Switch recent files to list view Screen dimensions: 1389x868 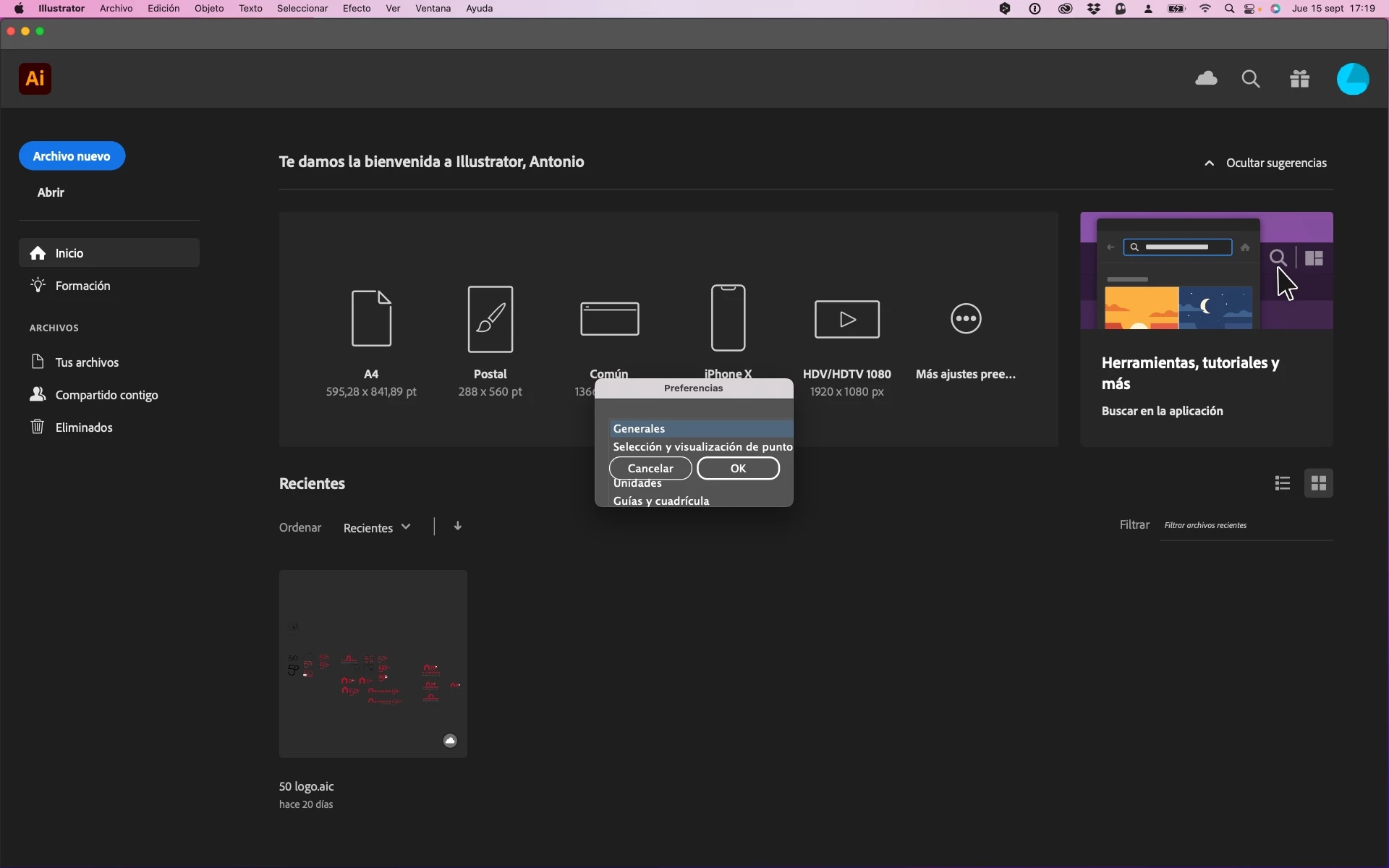pyautogui.click(x=1283, y=483)
